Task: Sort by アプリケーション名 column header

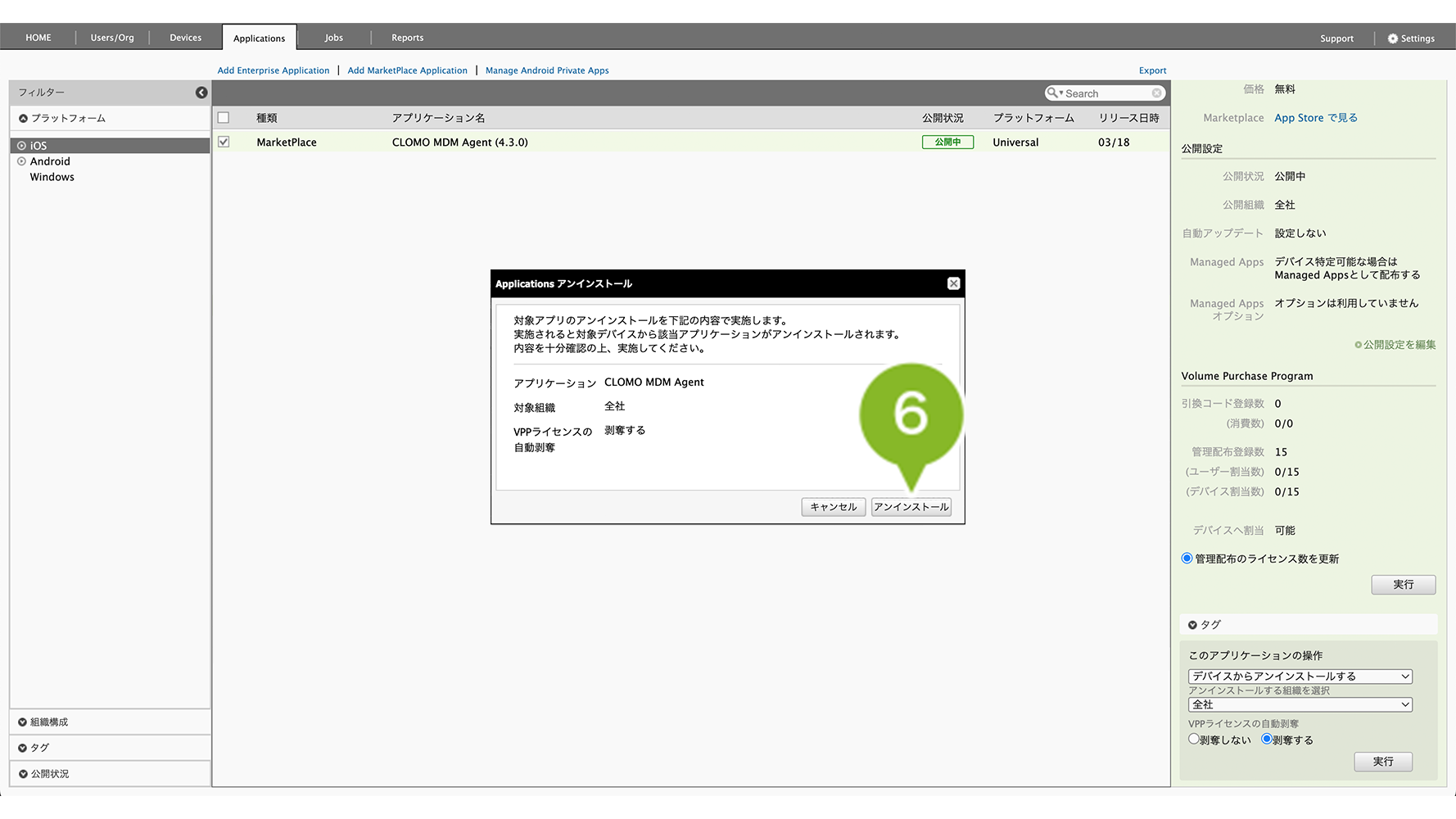Action: [x=438, y=118]
